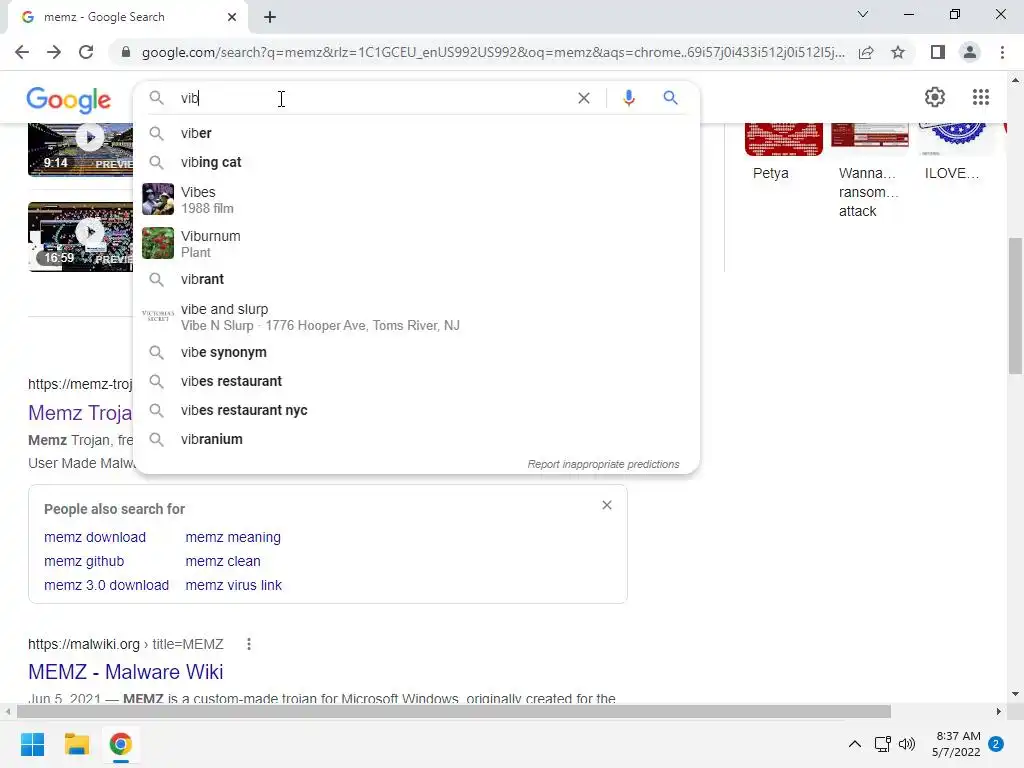Open the Petya thumbnail card

(784, 152)
